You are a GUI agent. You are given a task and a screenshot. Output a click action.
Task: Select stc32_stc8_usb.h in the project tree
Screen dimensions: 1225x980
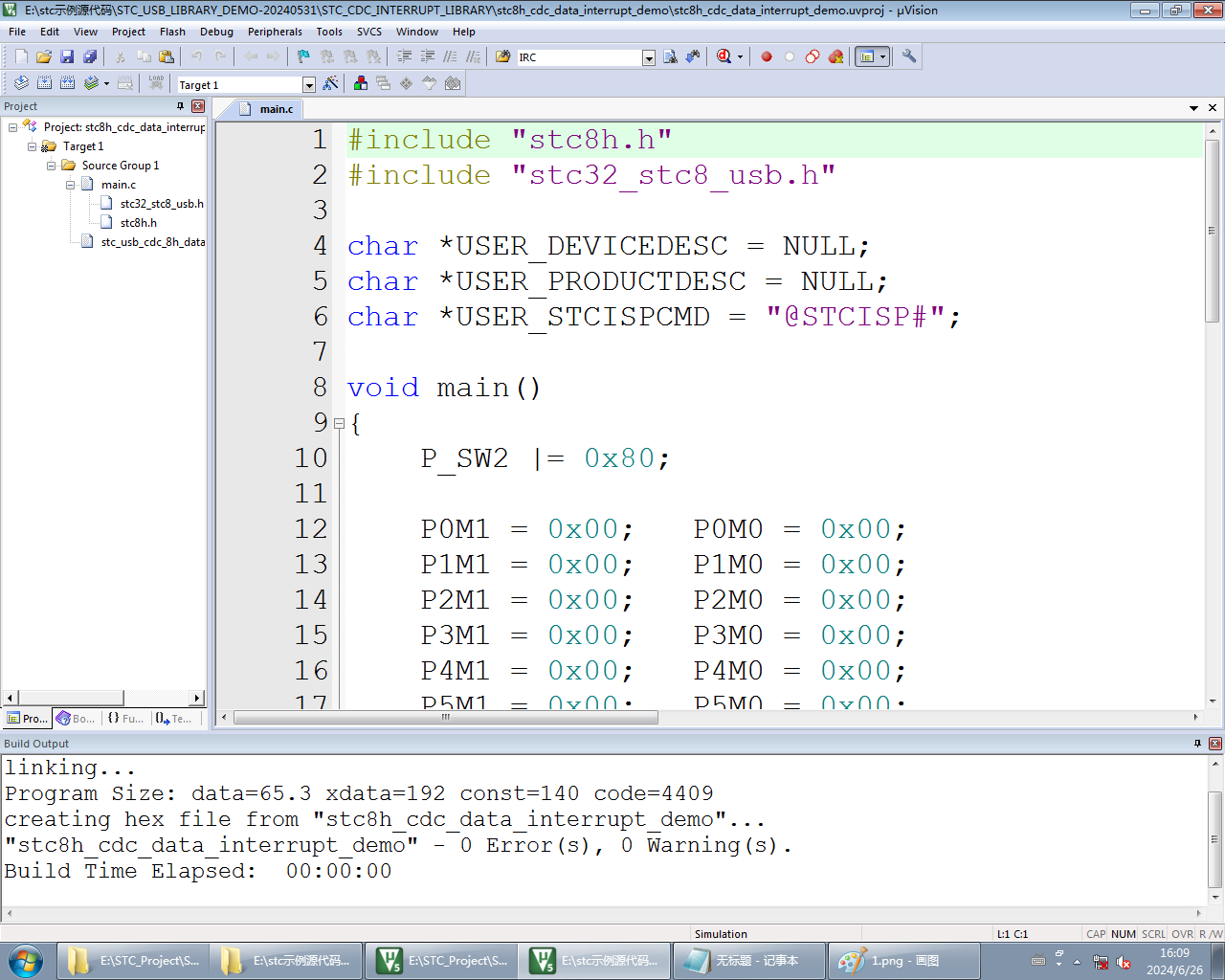(x=153, y=204)
